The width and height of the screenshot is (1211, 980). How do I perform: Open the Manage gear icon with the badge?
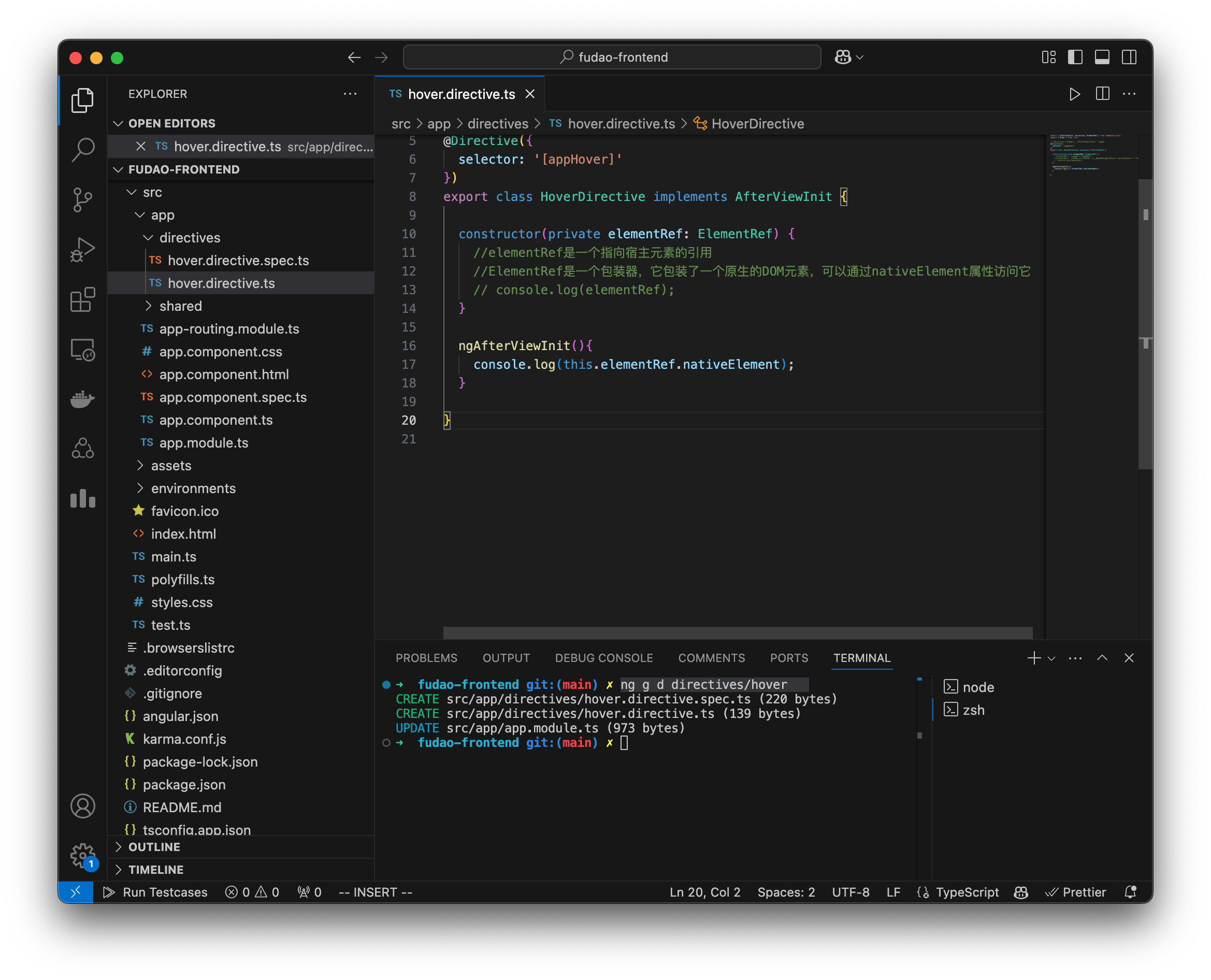83,856
